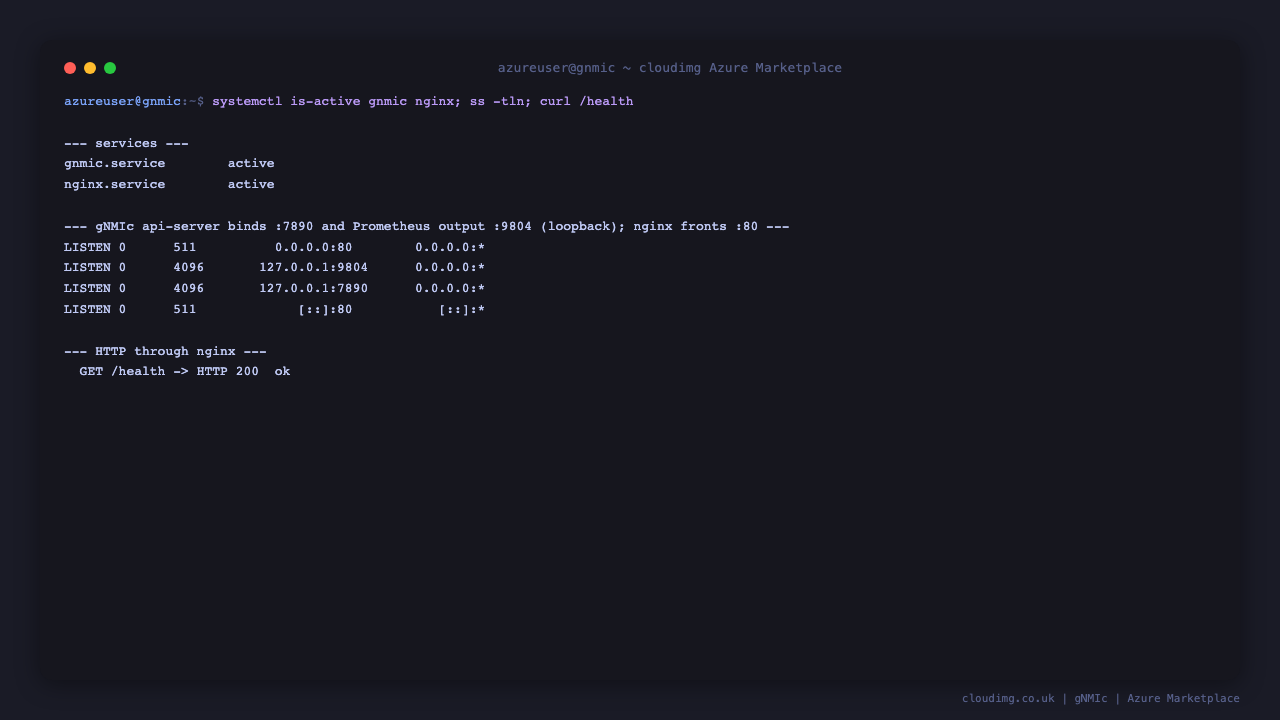Click the '[::]:80' IPv6 listen address
The height and width of the screenshot is (720, 1280).
click(x=326, y=309)
